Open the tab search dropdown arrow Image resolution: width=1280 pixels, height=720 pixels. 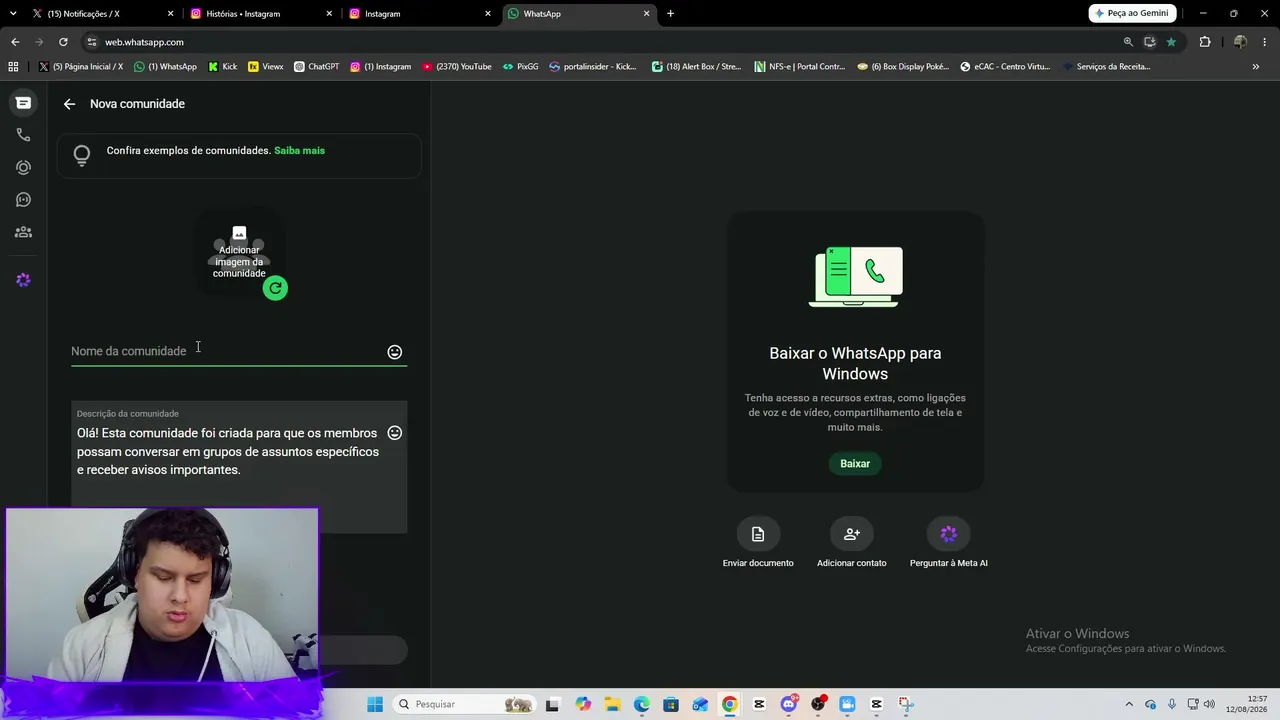pos(13,14)
